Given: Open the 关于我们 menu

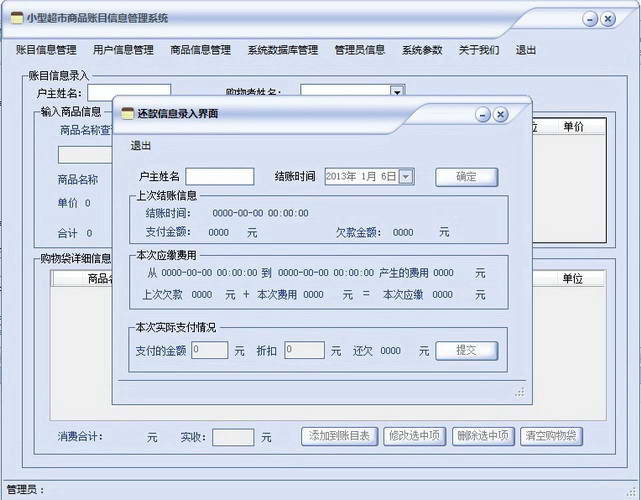Looking at the screenshot, I should point(479,50).
